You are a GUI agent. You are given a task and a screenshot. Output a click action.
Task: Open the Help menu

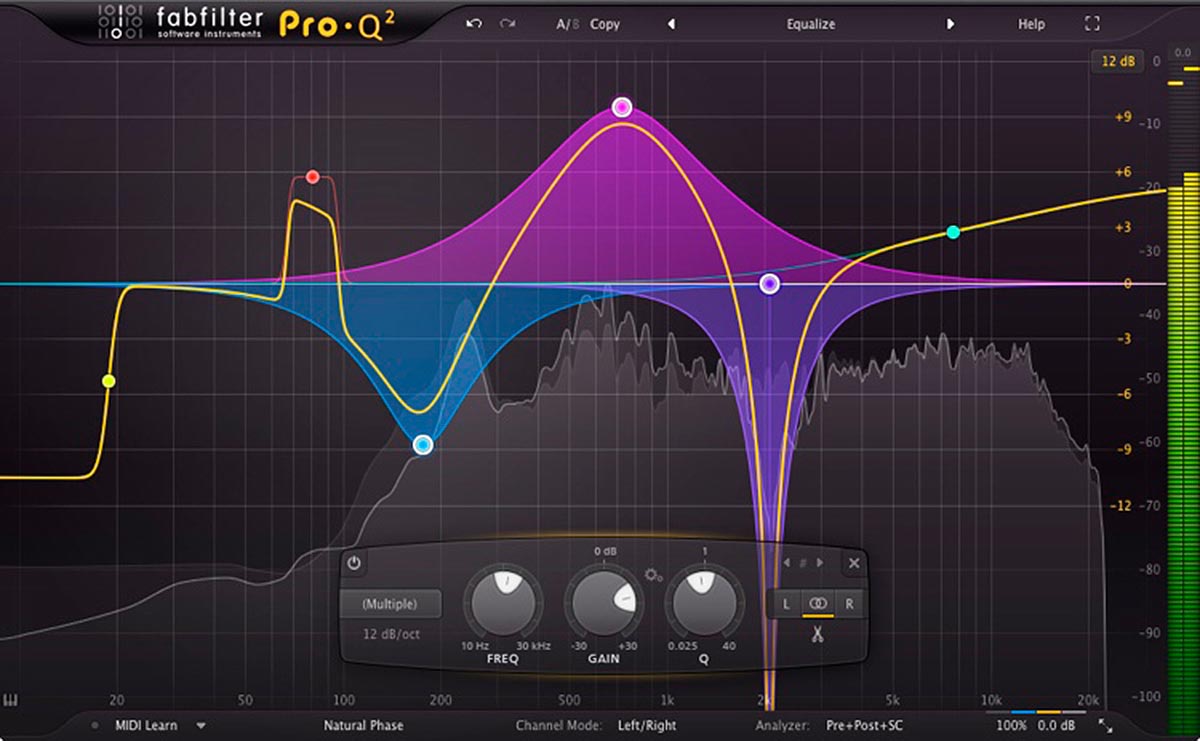point(1031,24)
